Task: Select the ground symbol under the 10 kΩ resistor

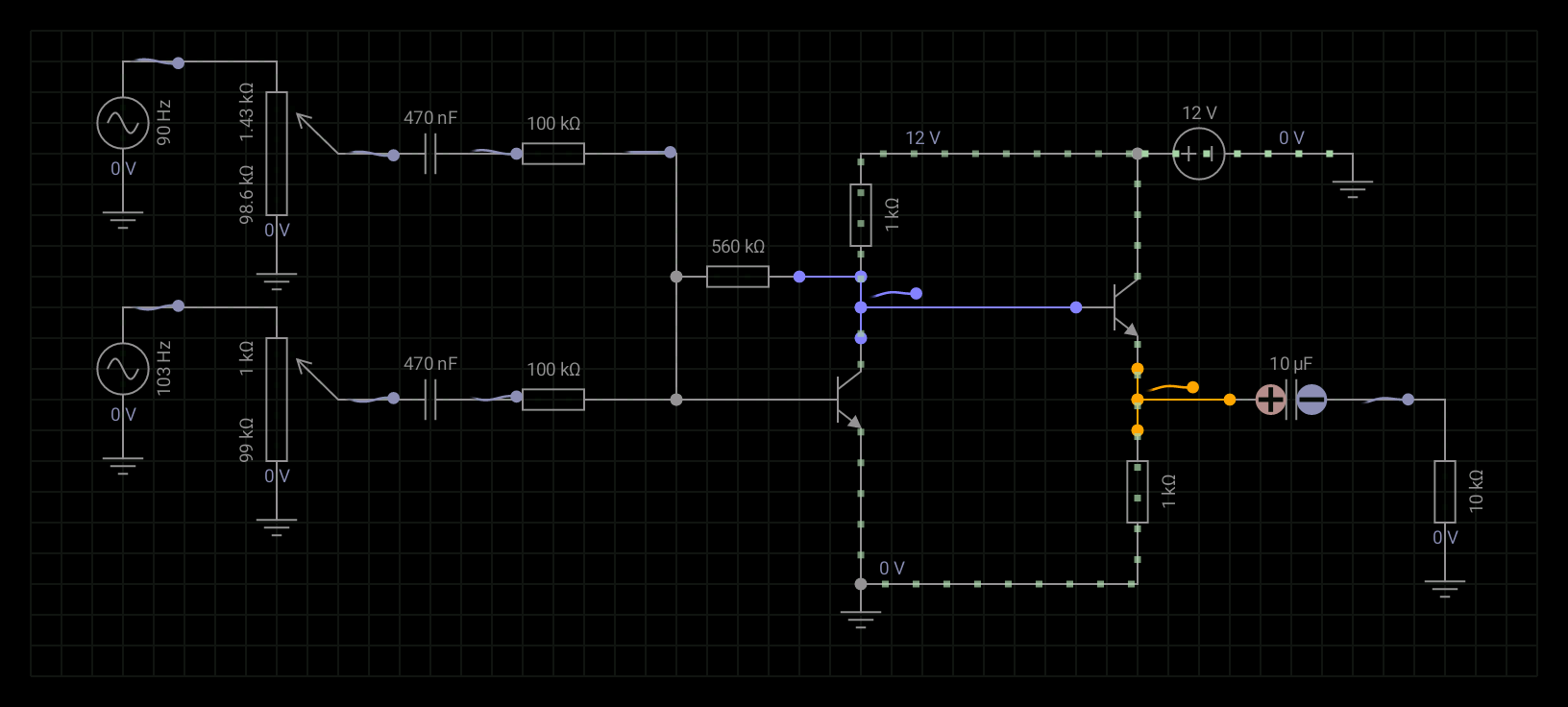Action: coord(1444,588)
